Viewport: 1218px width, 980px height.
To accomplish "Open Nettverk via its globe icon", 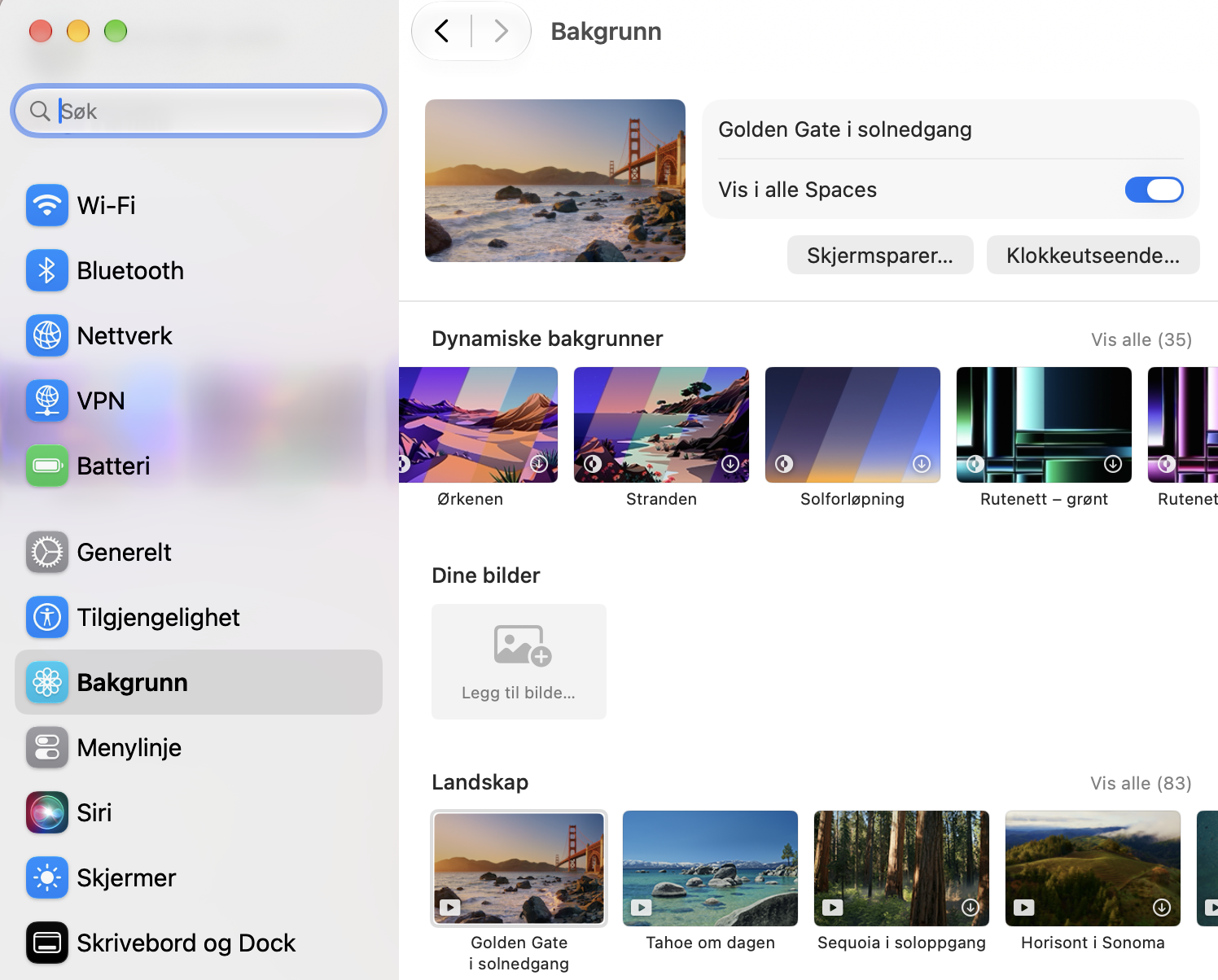I will pos(47,335).
